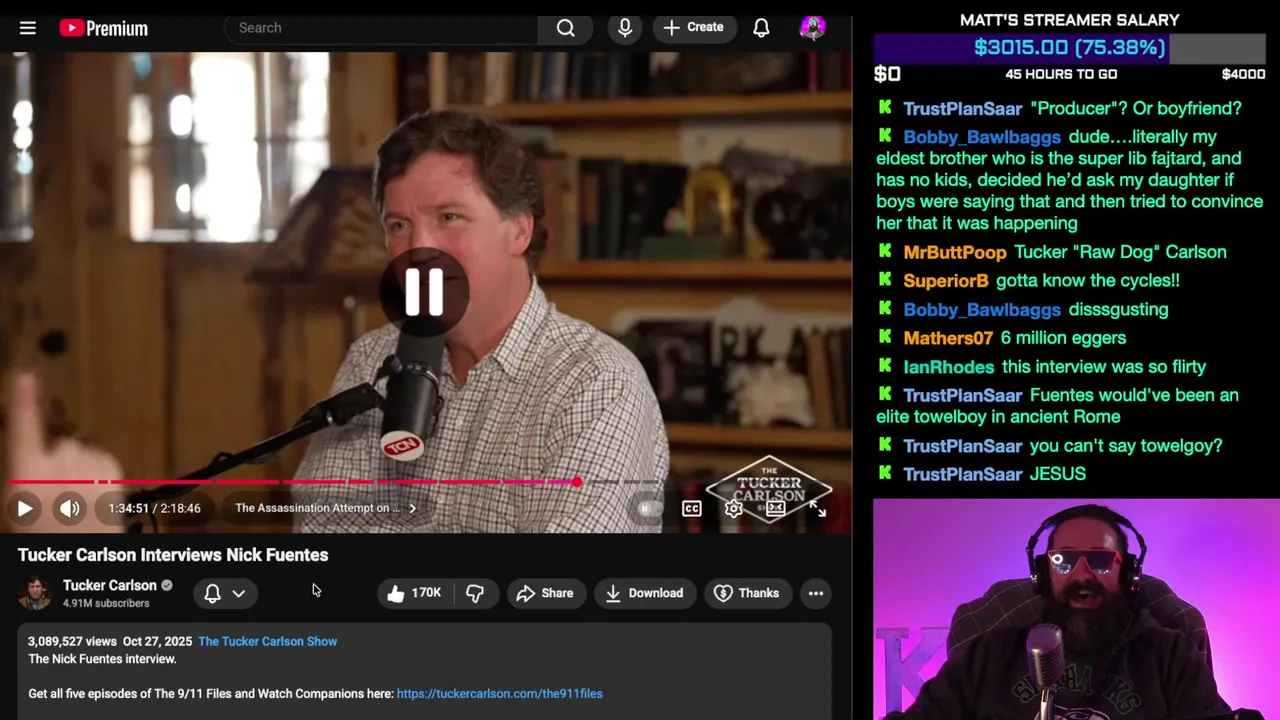Viewport: 1280px width, 720px height.
Task: Open Tucker Carlson channel avatar
Action: (36, 593)
